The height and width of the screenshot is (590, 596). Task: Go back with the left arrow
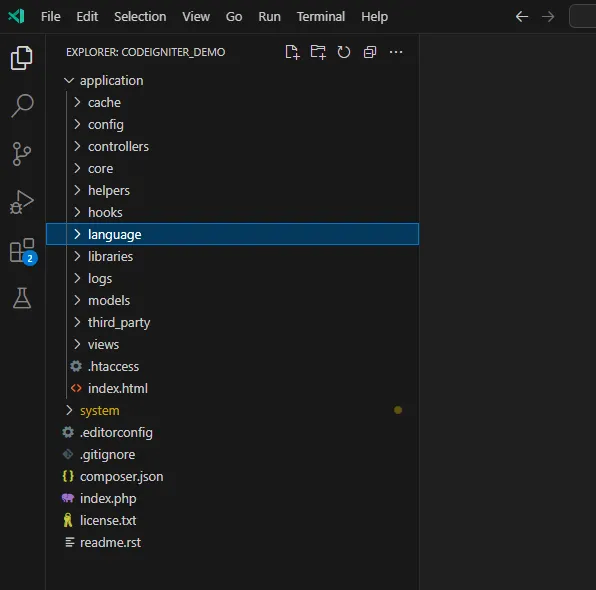(522, 17)
